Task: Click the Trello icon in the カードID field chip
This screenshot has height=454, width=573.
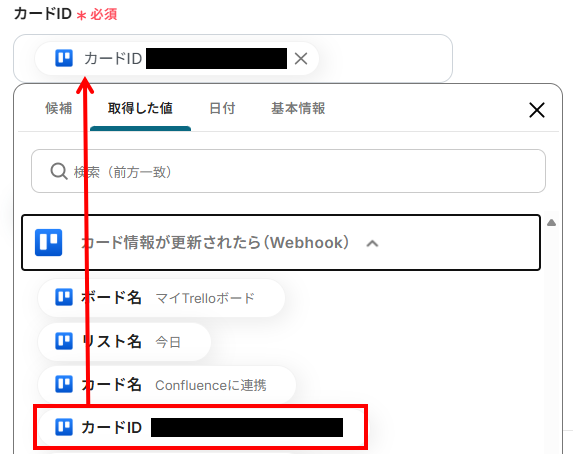Action: click(64, 58)
